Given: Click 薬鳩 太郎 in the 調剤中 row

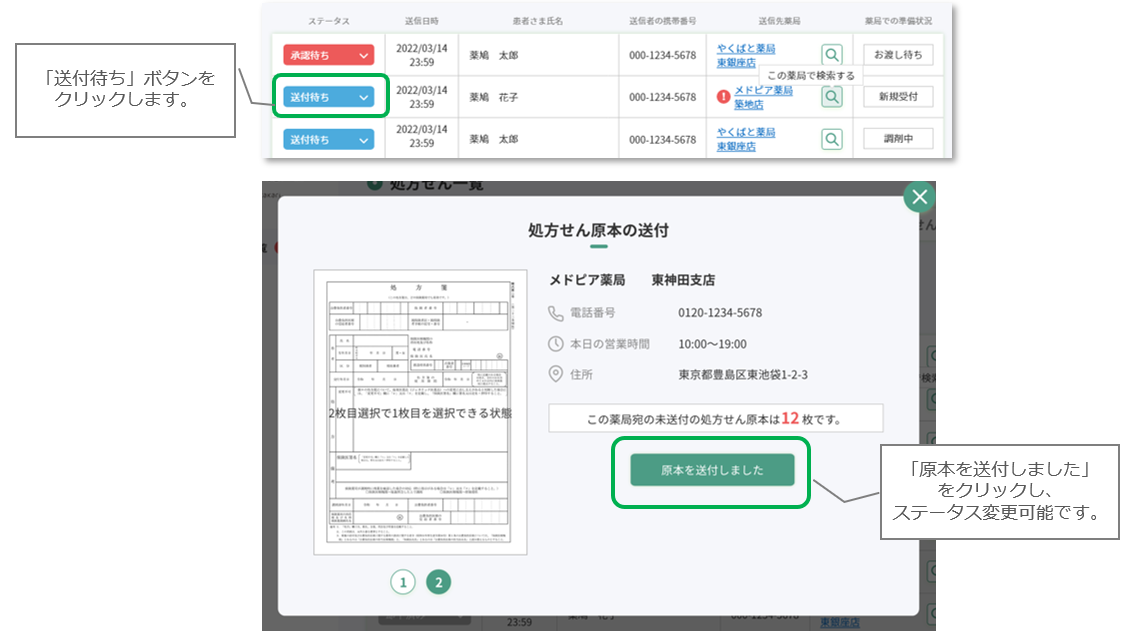Looking at the screenshot, I should click(493, 139).
